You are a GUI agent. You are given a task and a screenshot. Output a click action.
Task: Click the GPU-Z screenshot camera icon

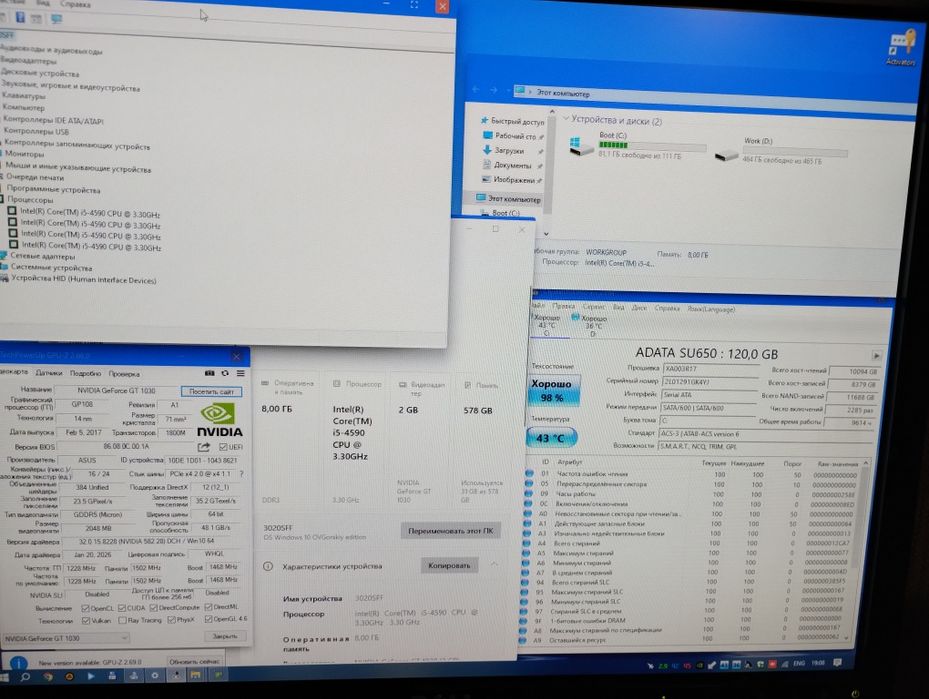click(209, 373)
